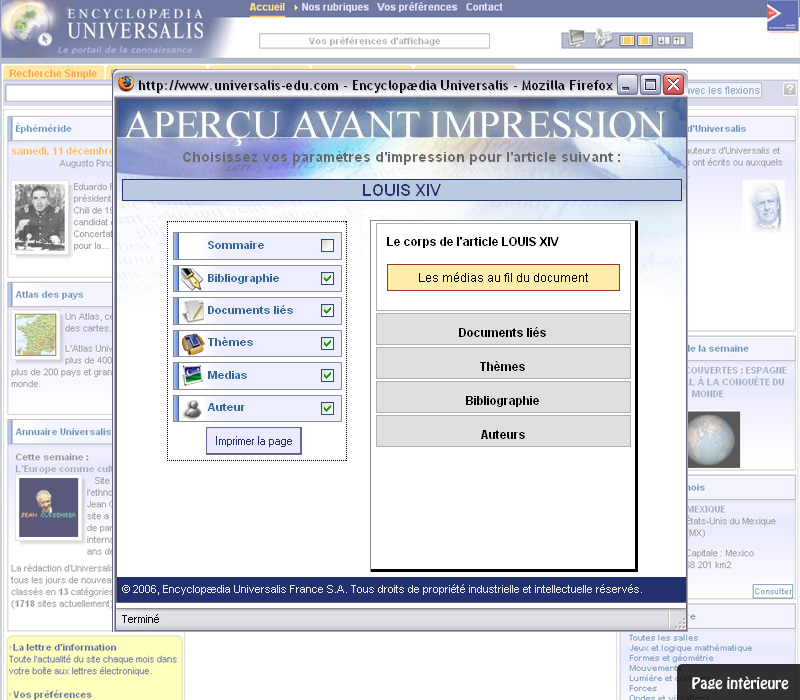Click the music and camera media icon
800x700 pixels.
(x=603, y=38)
